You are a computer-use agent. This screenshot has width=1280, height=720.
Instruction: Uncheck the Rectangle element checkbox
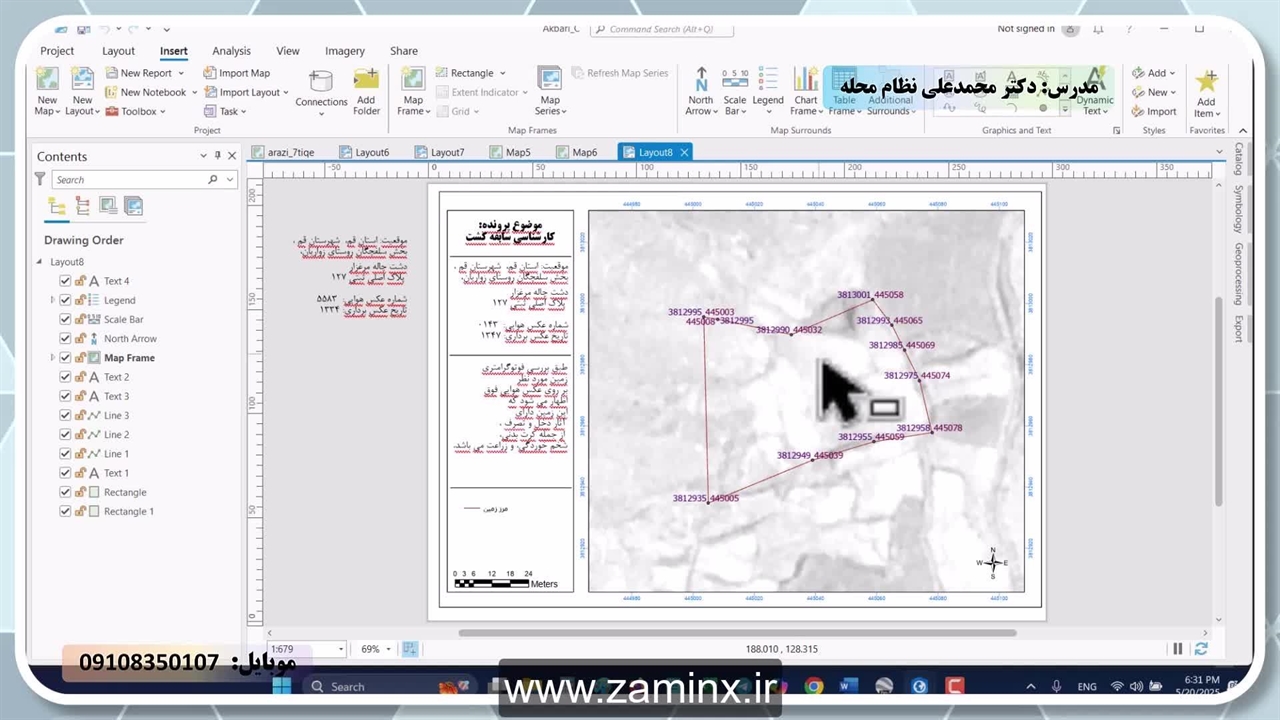(65, 492)
